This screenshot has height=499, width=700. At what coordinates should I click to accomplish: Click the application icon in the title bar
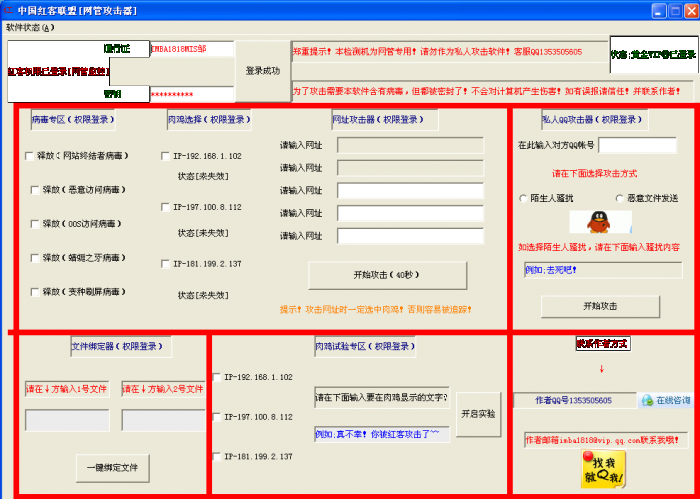pyautogui.click(x=7, y=10)
